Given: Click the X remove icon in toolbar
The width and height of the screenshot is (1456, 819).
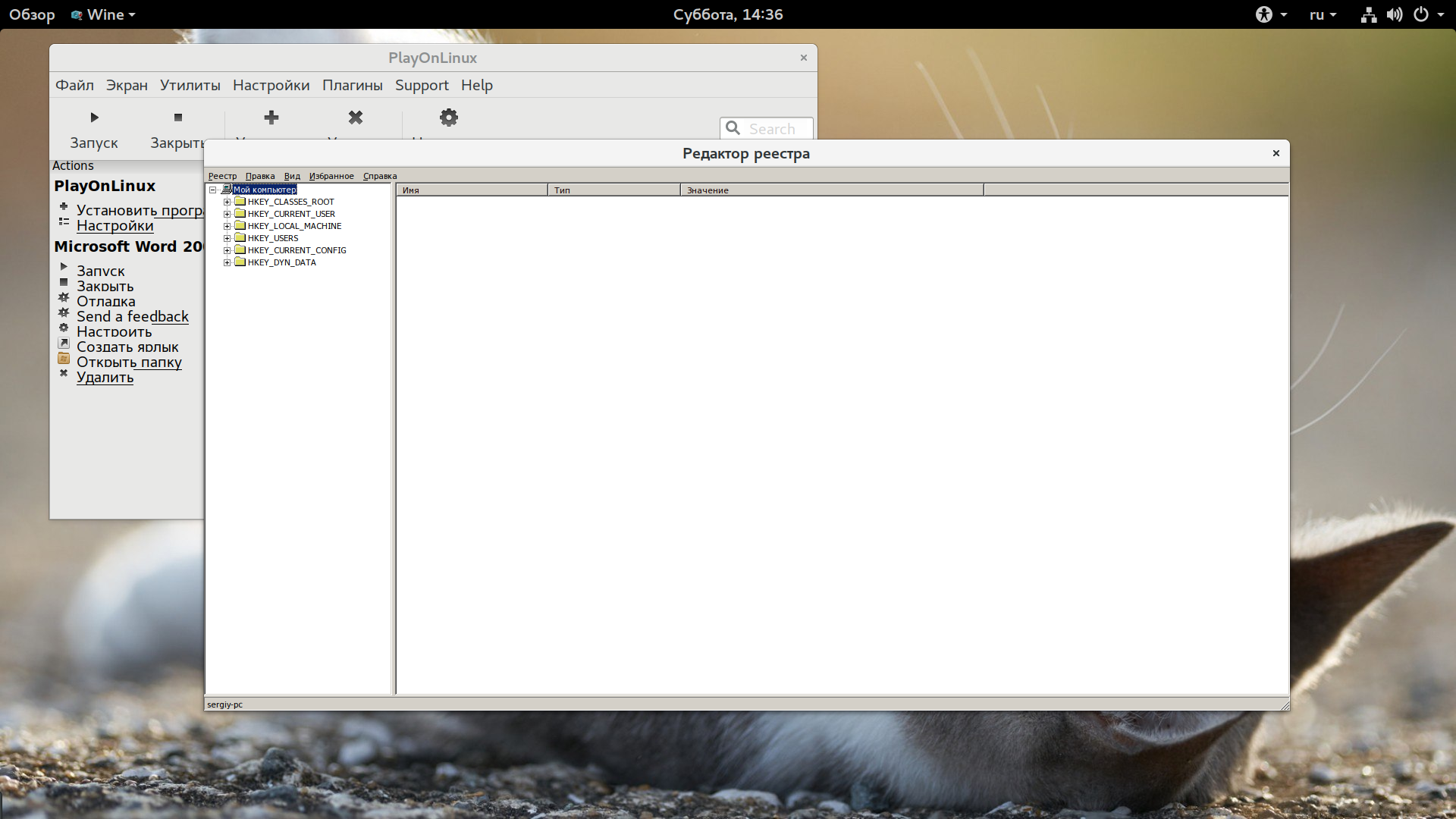Looking at the screenshot, I should (356, 118).
